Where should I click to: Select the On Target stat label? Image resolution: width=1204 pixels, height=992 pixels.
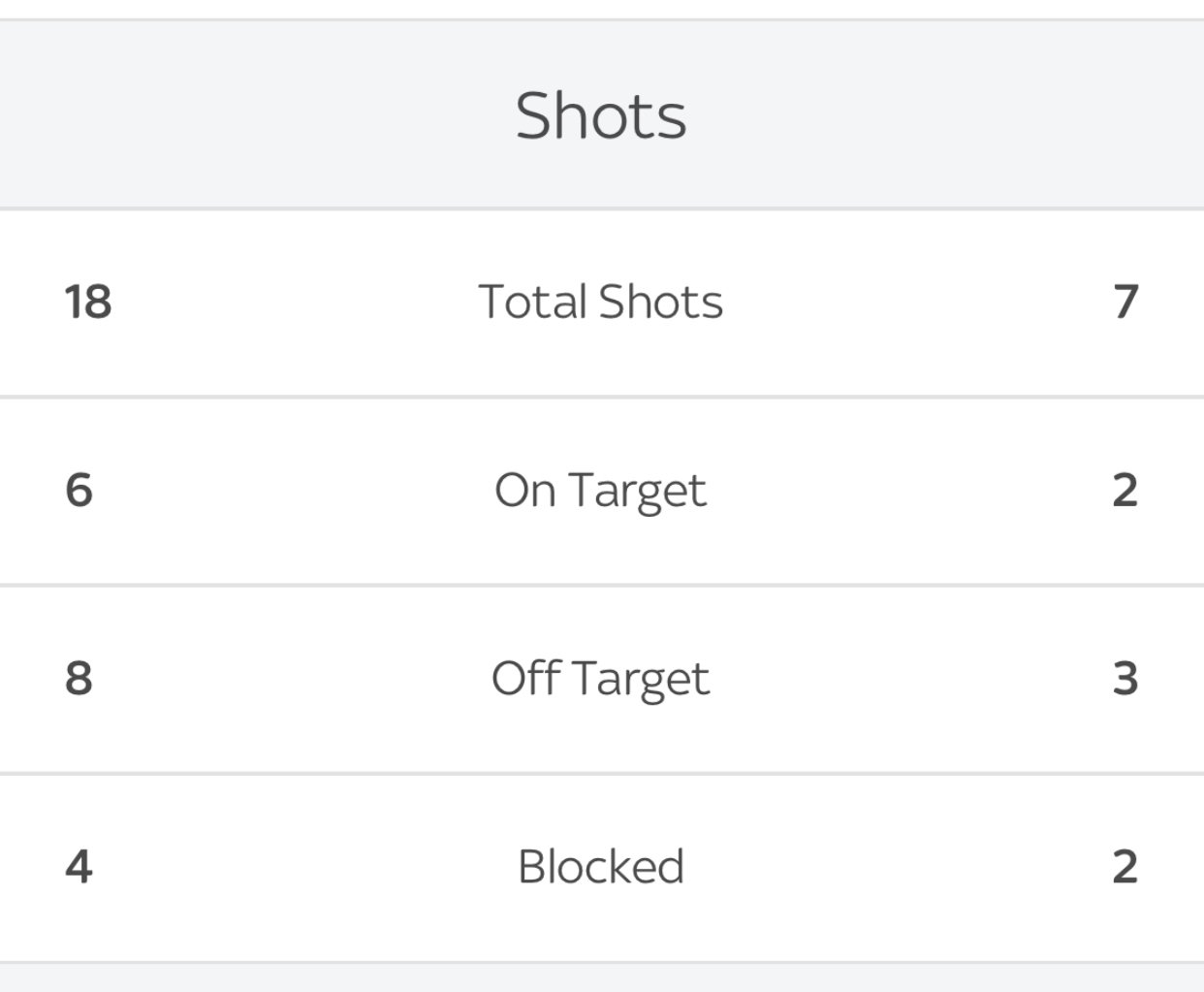[601, 491]
